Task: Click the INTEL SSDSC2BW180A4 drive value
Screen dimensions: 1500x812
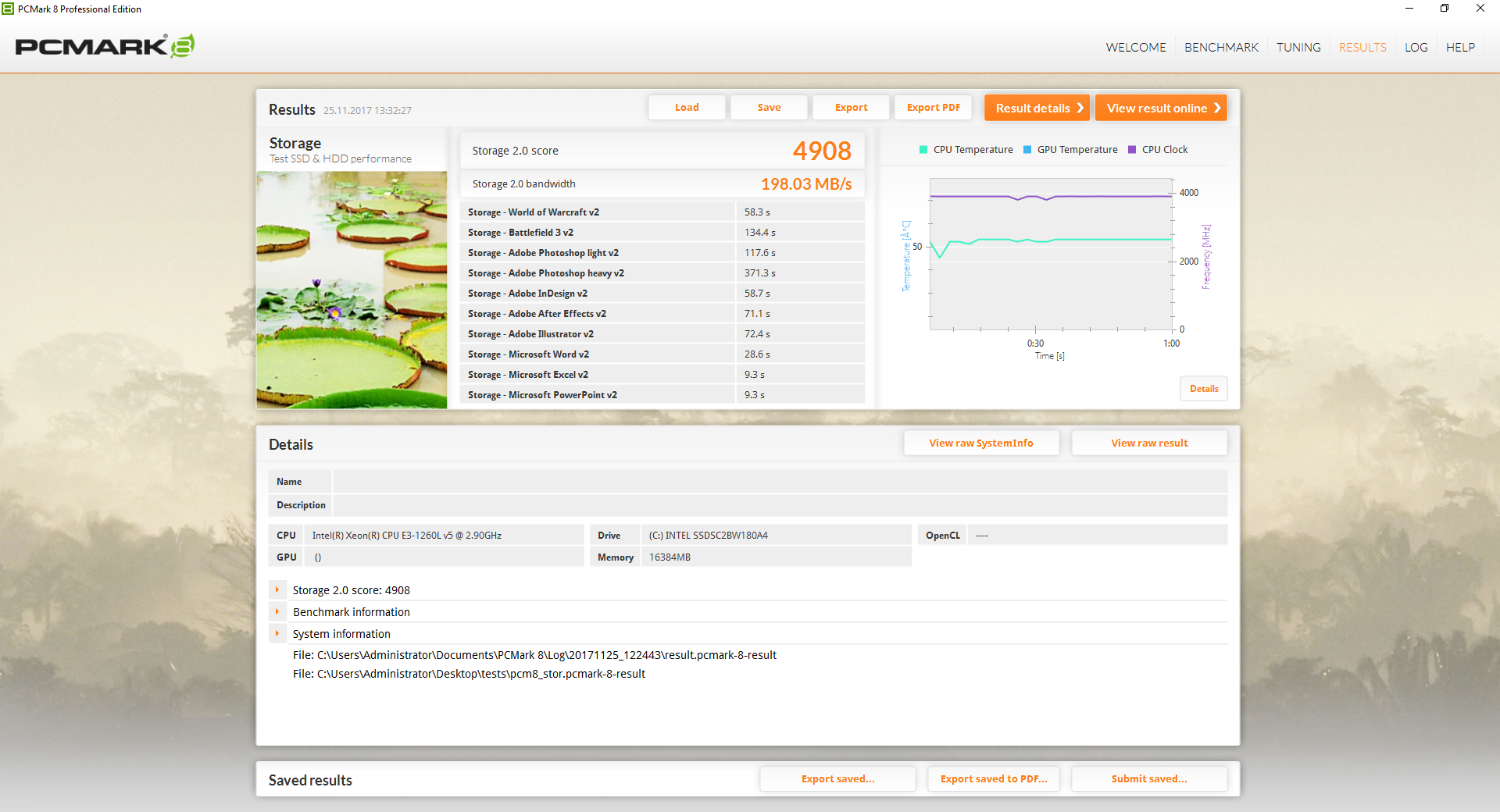Action: pyautogui.click(x=709, y=536)
